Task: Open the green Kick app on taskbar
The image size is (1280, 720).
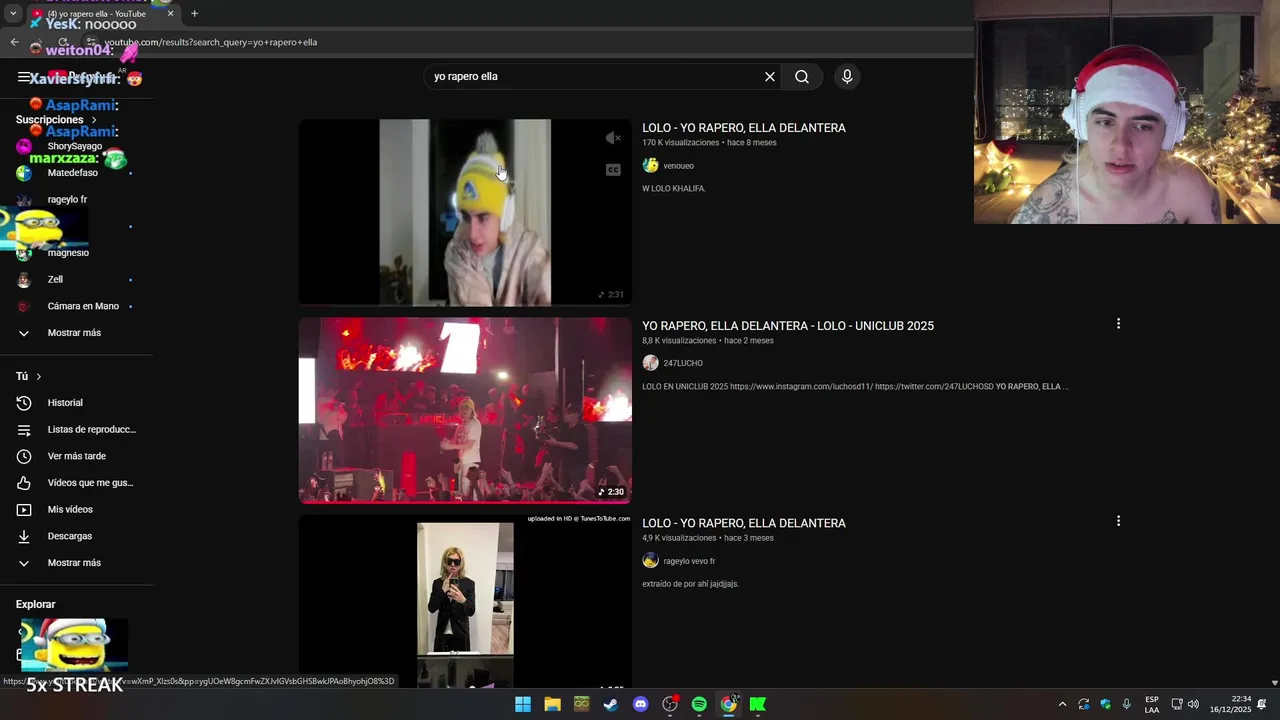Action: click(758, 704)
